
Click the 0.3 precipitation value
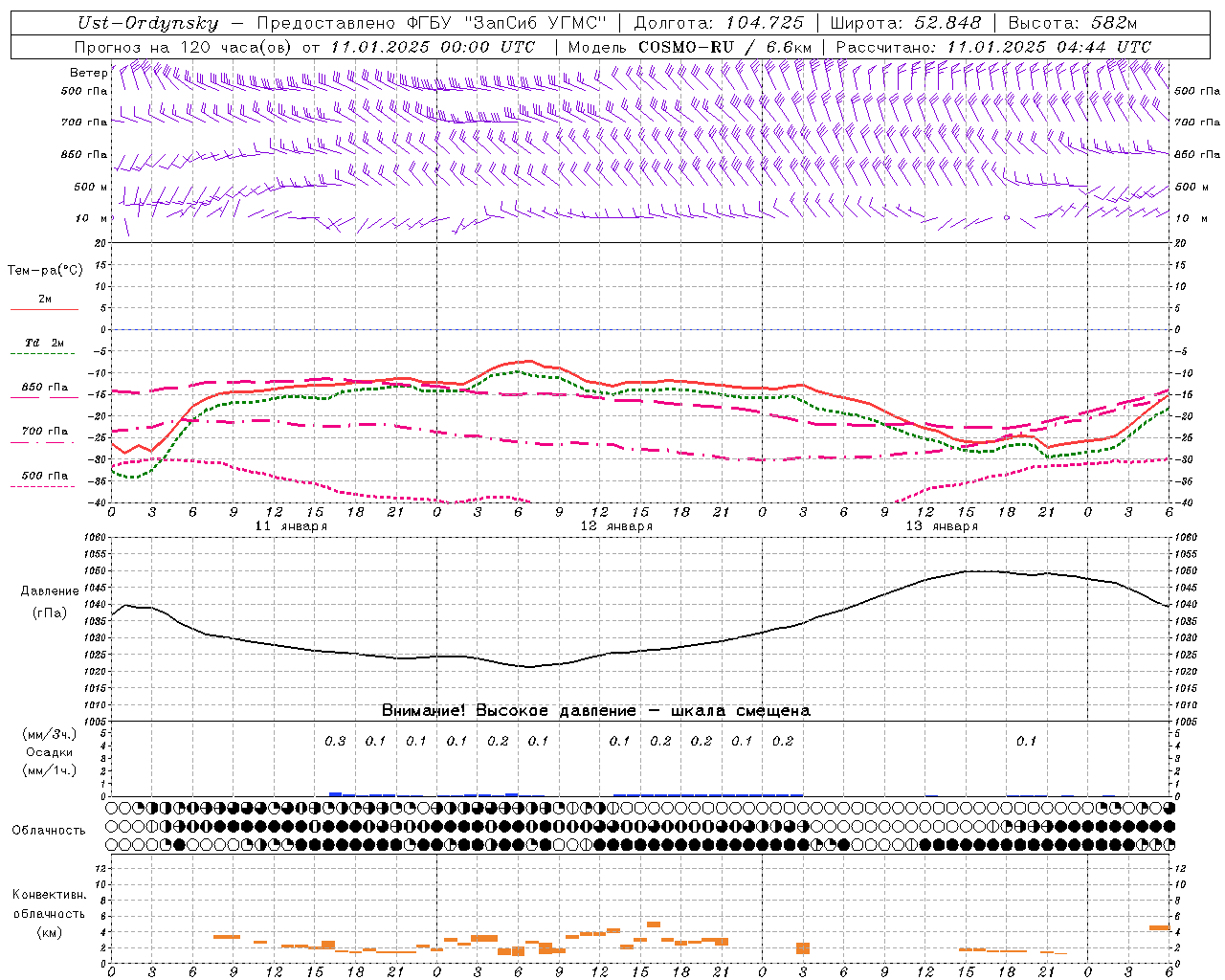pyautogui.click(x=335, y=741)
